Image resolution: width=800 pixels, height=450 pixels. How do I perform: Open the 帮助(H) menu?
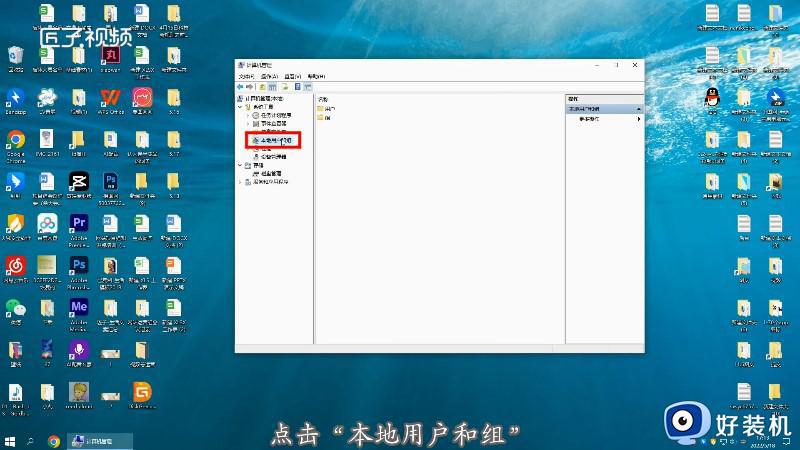point(316,77)
